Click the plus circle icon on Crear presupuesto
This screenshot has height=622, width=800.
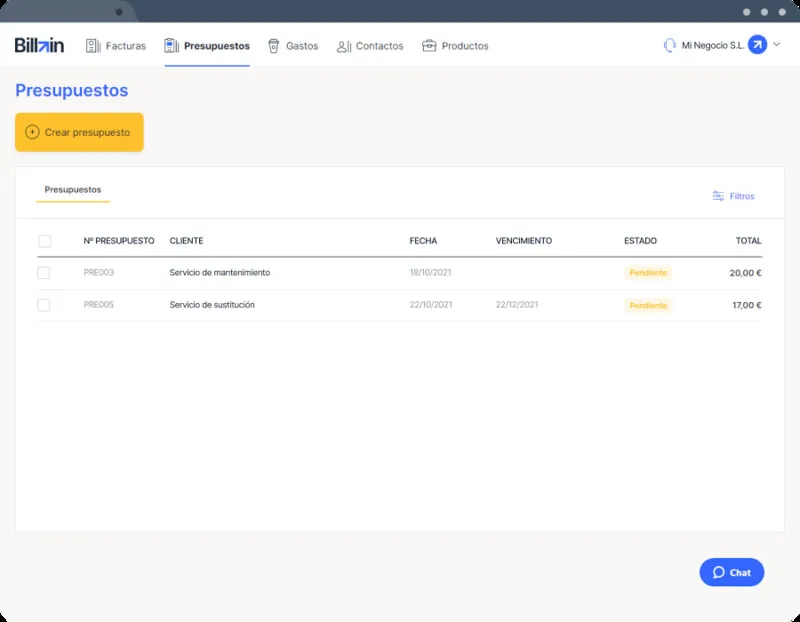pos(32,132)
